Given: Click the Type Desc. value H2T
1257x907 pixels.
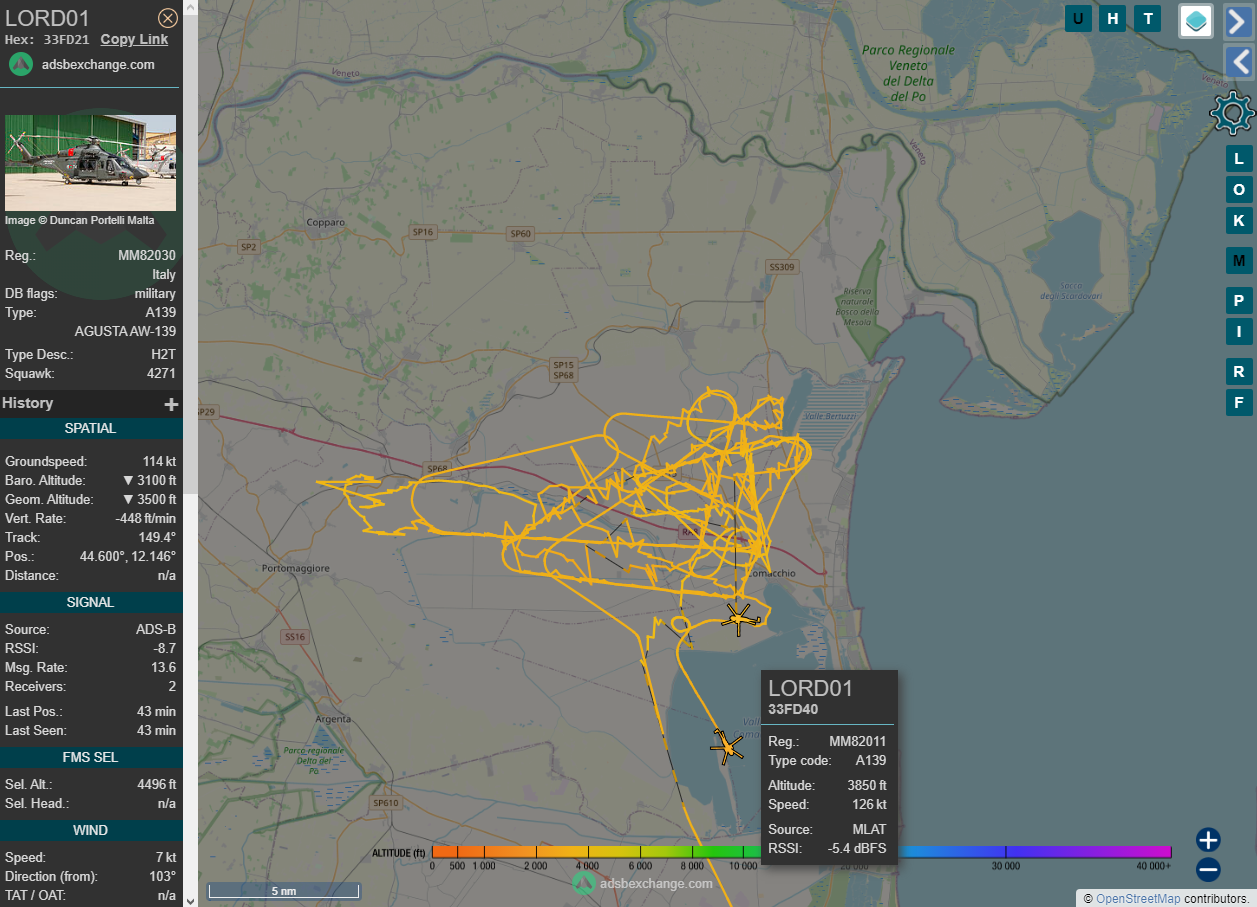Looking at the screenshot, I should pyautogui.click(x=163, y=355).
